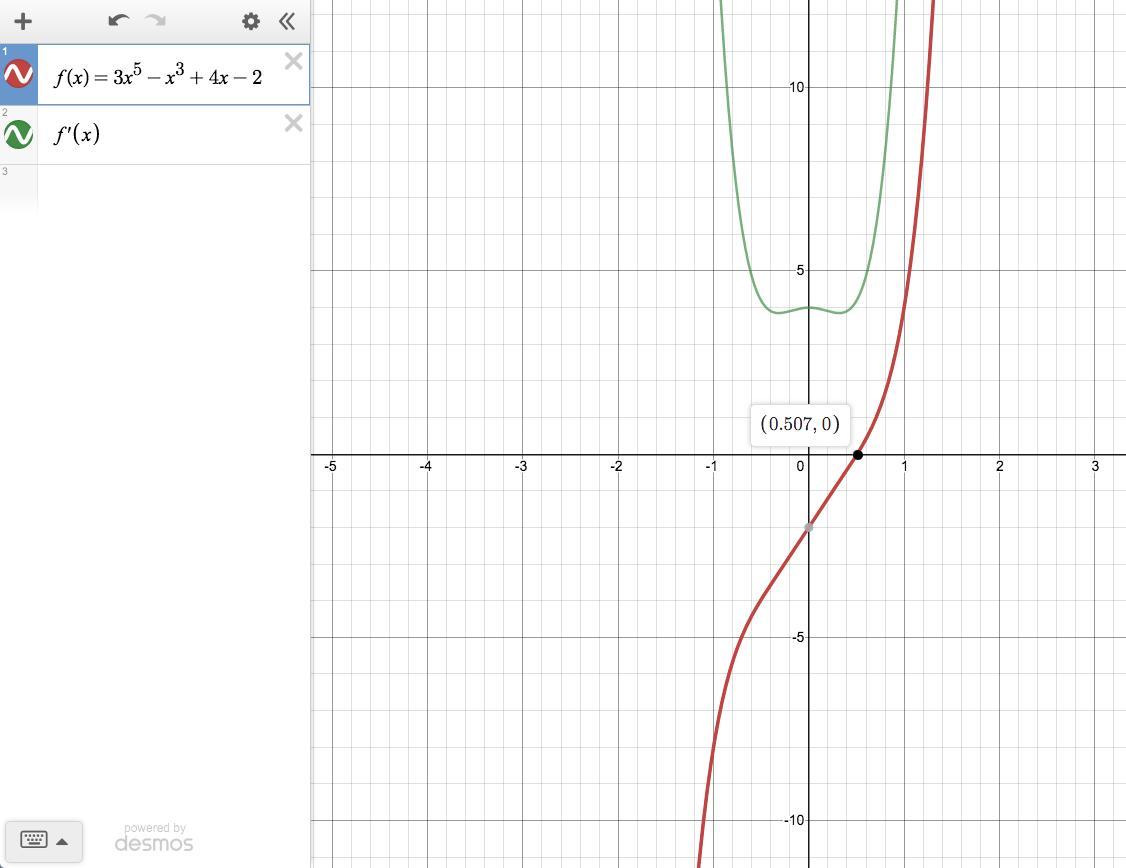The height and width of the screenshot is (868, 1126).
Task: Click x-axis label -2
Action: (x=616, y=466)
